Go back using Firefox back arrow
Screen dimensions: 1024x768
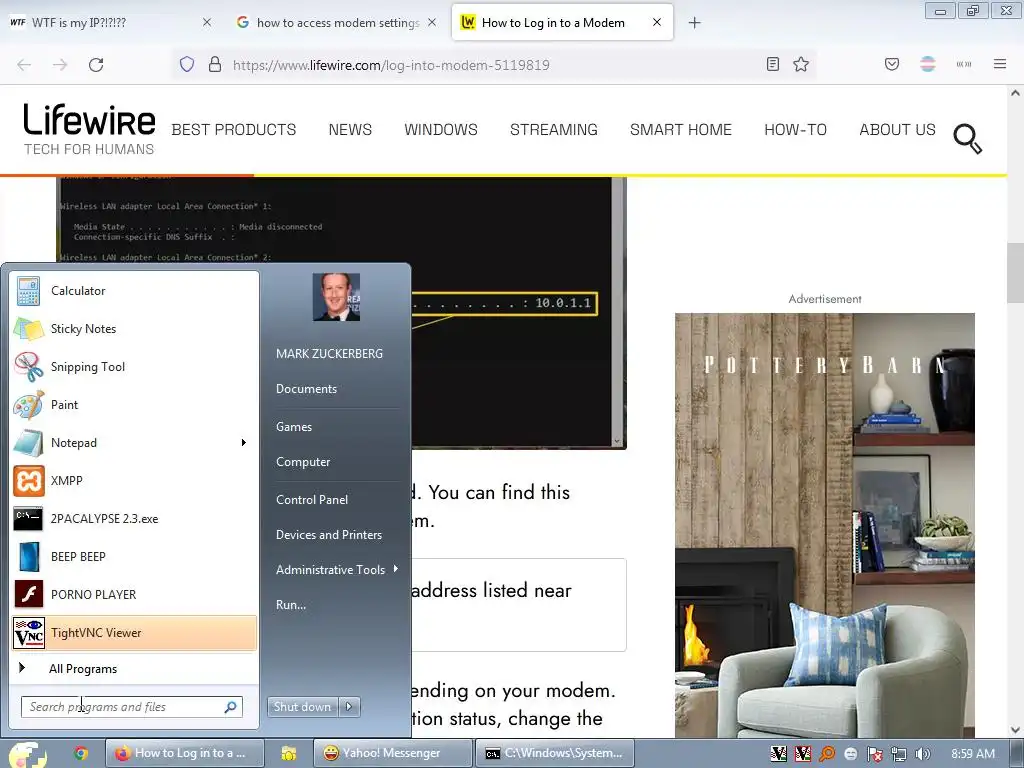coord(24,65)
